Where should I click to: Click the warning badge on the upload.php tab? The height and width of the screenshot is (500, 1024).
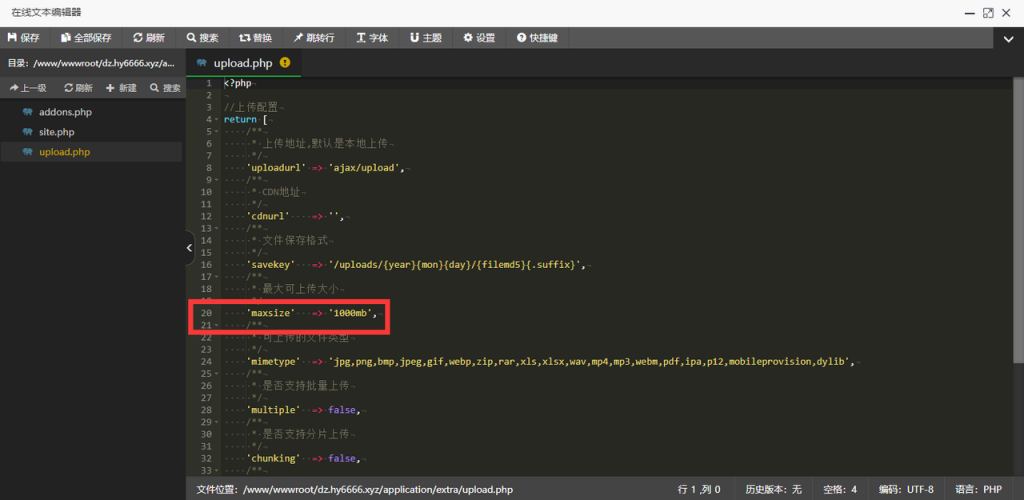click(285, 63)
